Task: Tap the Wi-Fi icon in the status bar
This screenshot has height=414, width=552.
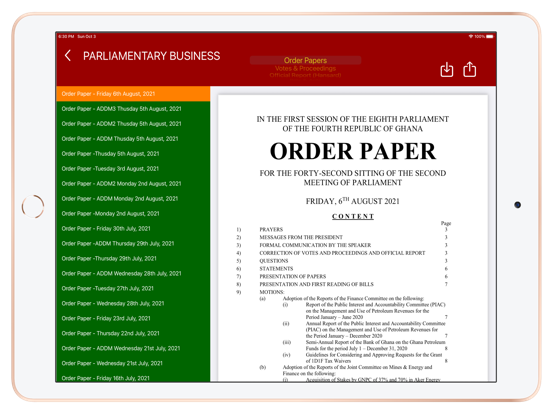Action: click(x=471, y=36)
